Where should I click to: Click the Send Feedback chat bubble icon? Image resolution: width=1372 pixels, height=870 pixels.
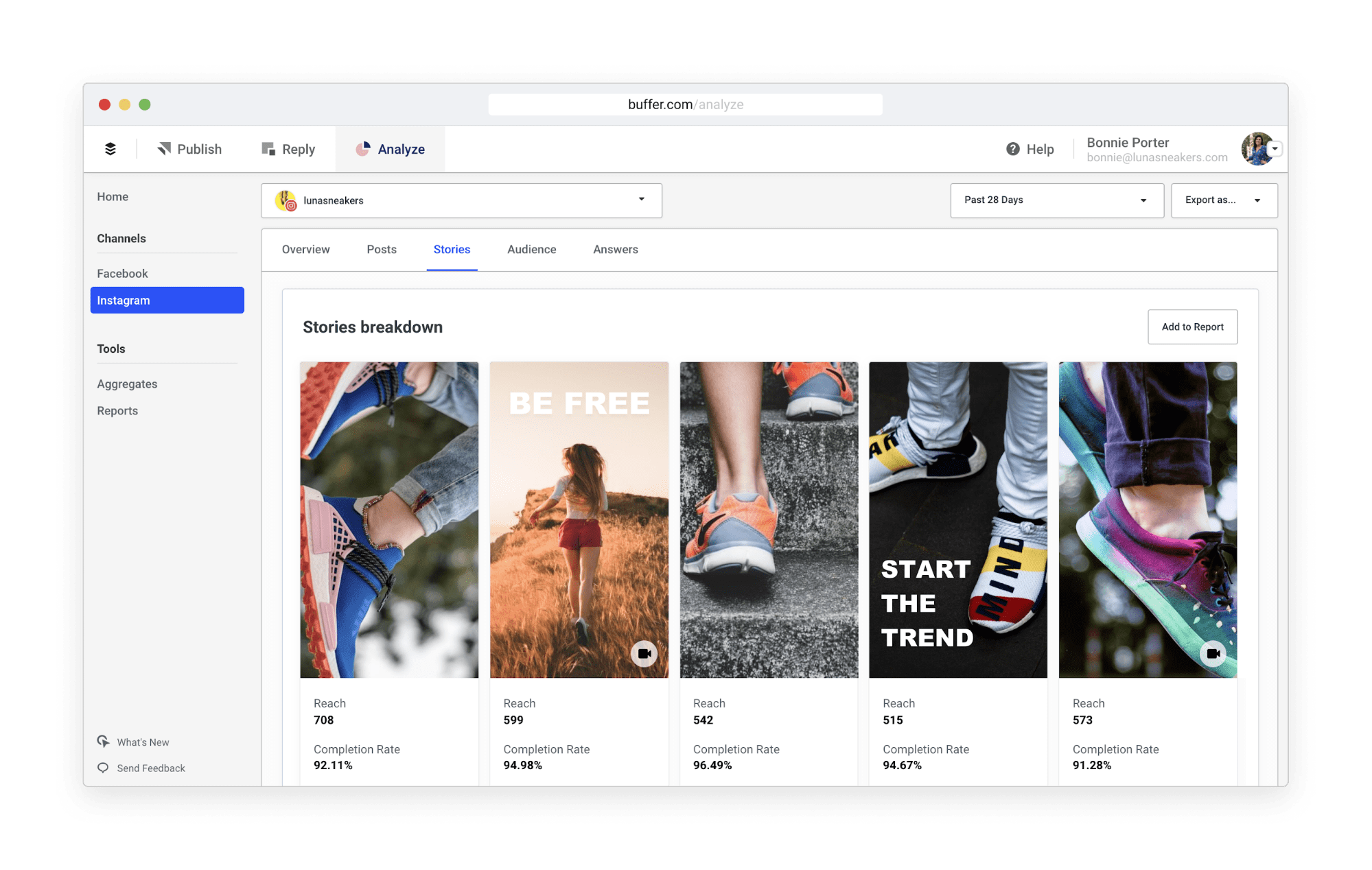tap(103, 768)
